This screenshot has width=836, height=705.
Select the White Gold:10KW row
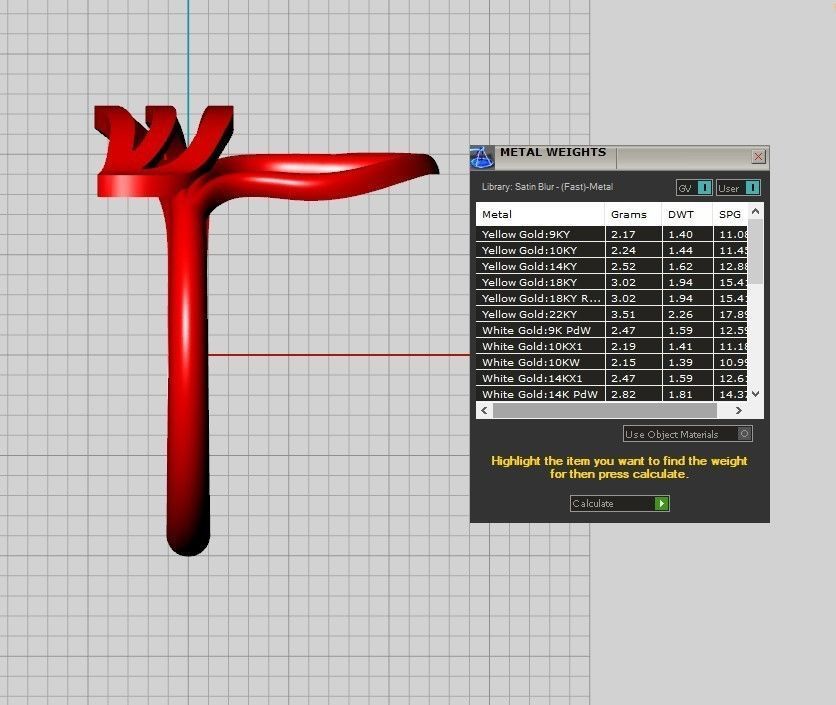pos(612,362)
